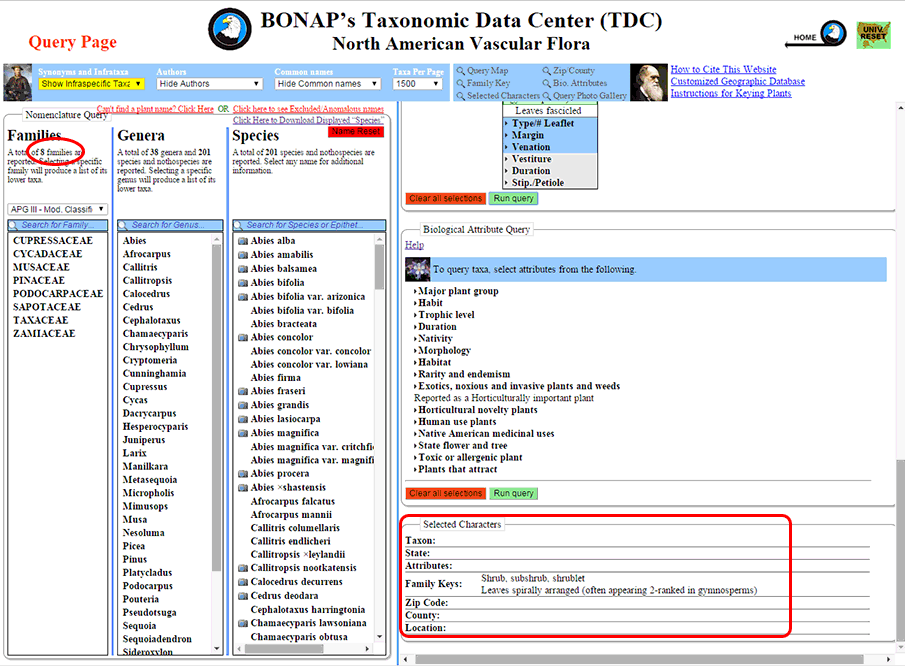Expand Habit attribute

(x=430, y=302)
